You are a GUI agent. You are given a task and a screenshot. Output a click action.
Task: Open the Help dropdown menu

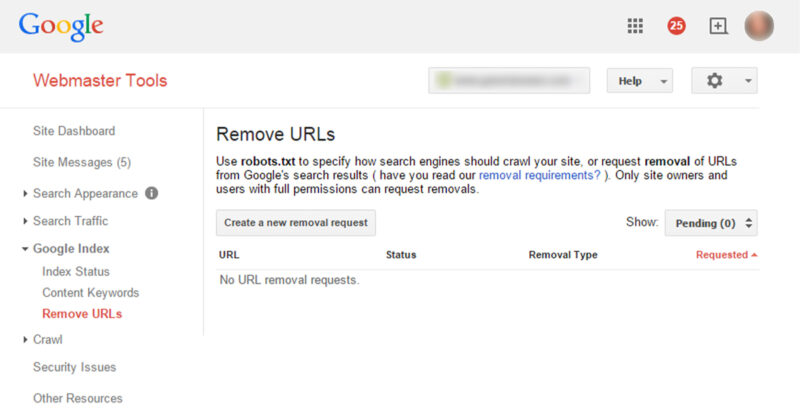point(639,81)
